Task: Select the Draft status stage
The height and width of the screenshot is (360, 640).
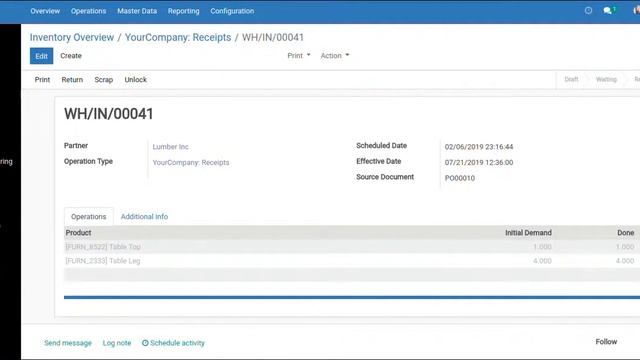Action: click(571, 79)
